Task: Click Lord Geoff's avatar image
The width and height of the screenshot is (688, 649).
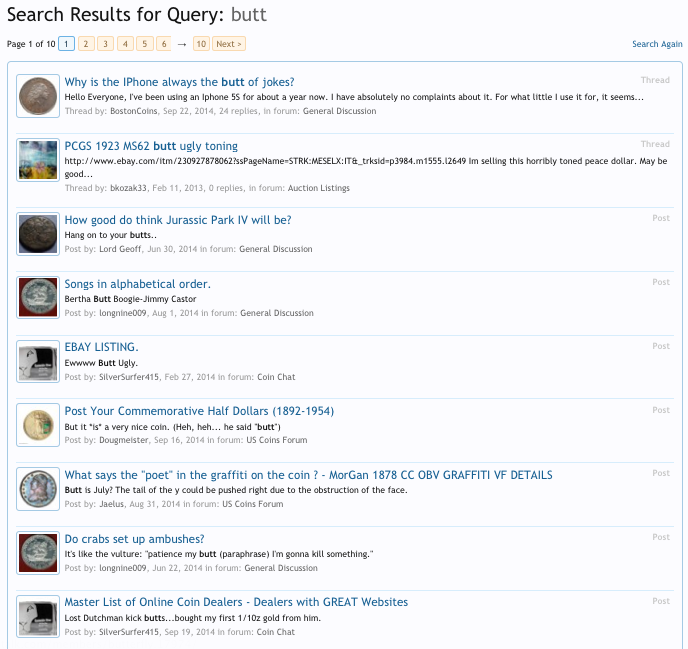Action: (38, 234)
